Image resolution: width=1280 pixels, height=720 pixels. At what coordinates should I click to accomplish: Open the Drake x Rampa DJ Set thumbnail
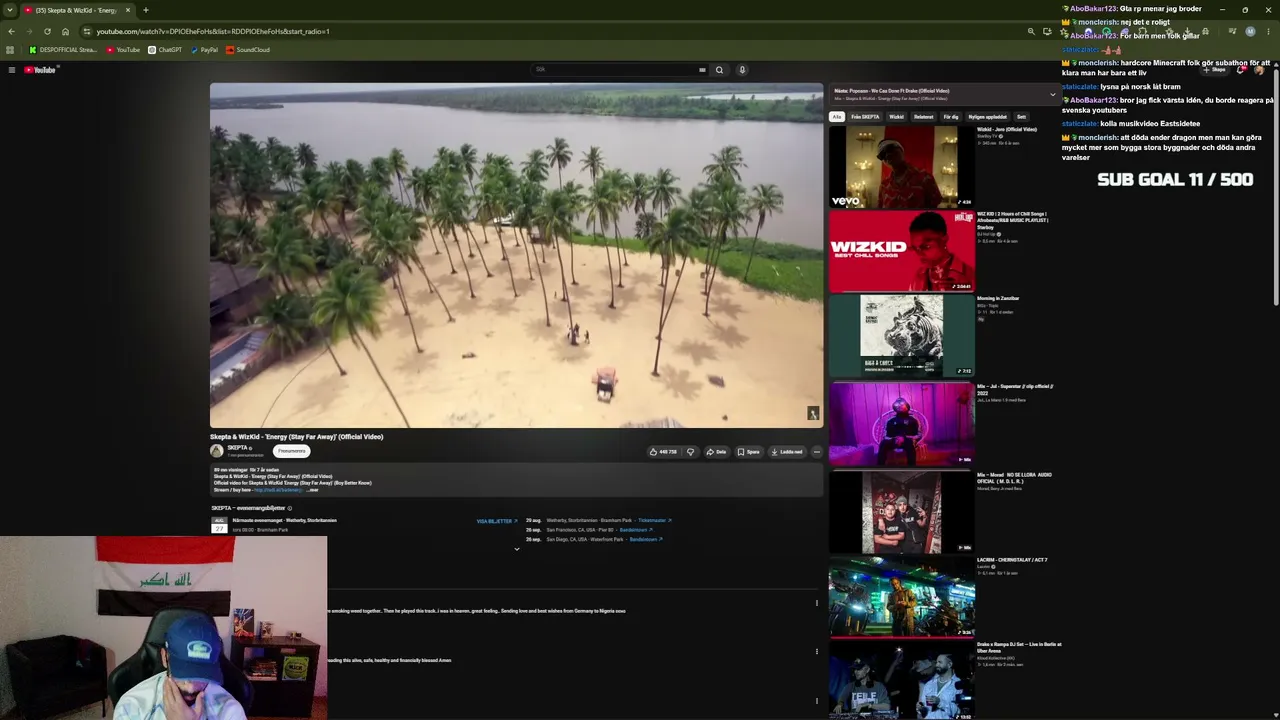[x=901, y=681]
